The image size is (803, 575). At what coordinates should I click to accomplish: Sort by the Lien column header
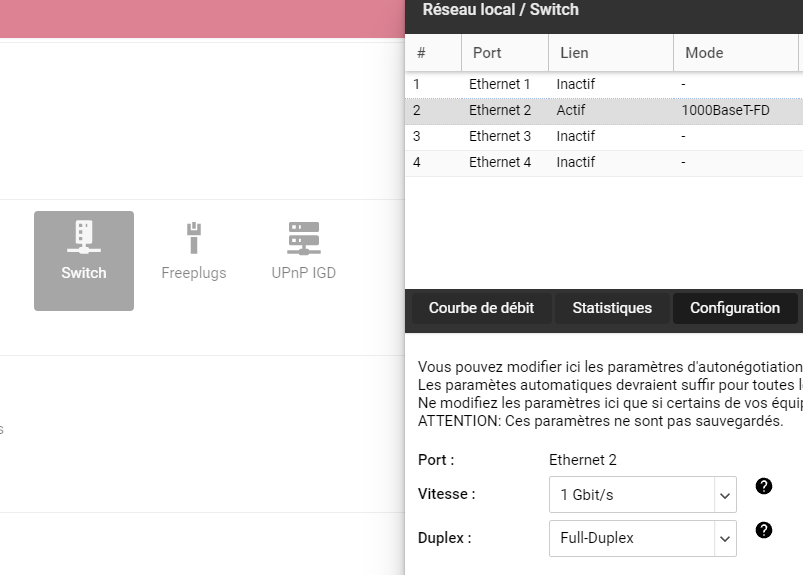tap(610, 53)
